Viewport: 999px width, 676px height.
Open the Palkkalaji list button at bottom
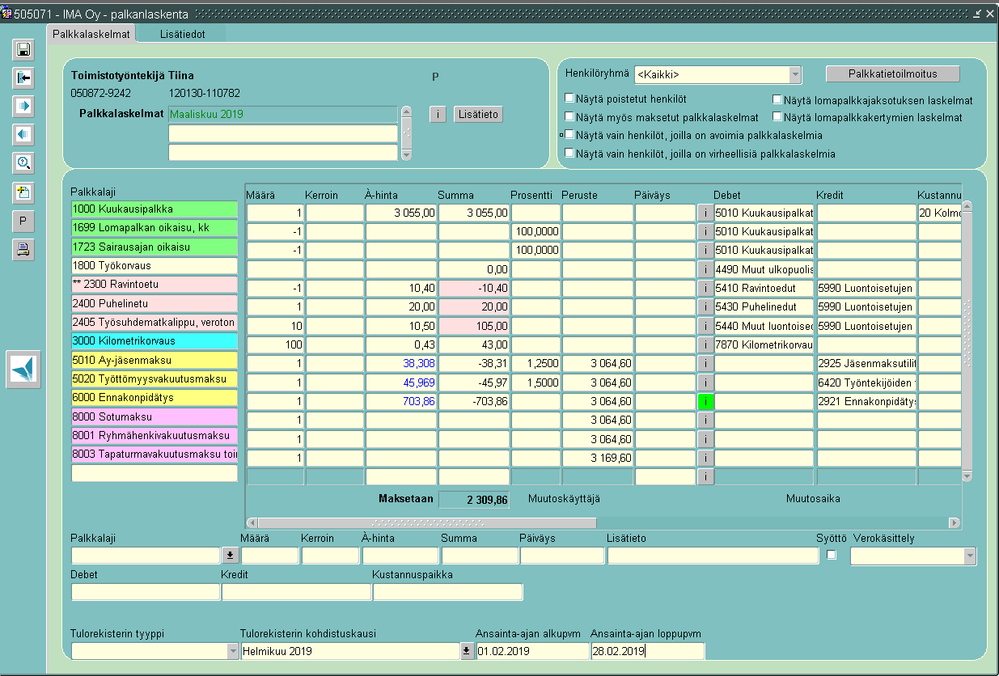pyautogui.click(x=230, y=556)
